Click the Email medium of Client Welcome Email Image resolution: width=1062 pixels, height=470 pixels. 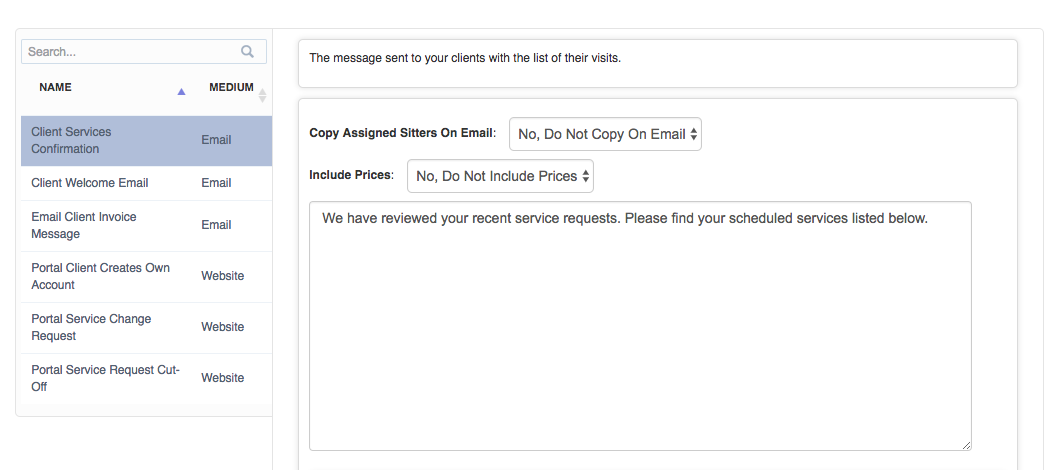(216, 183)
